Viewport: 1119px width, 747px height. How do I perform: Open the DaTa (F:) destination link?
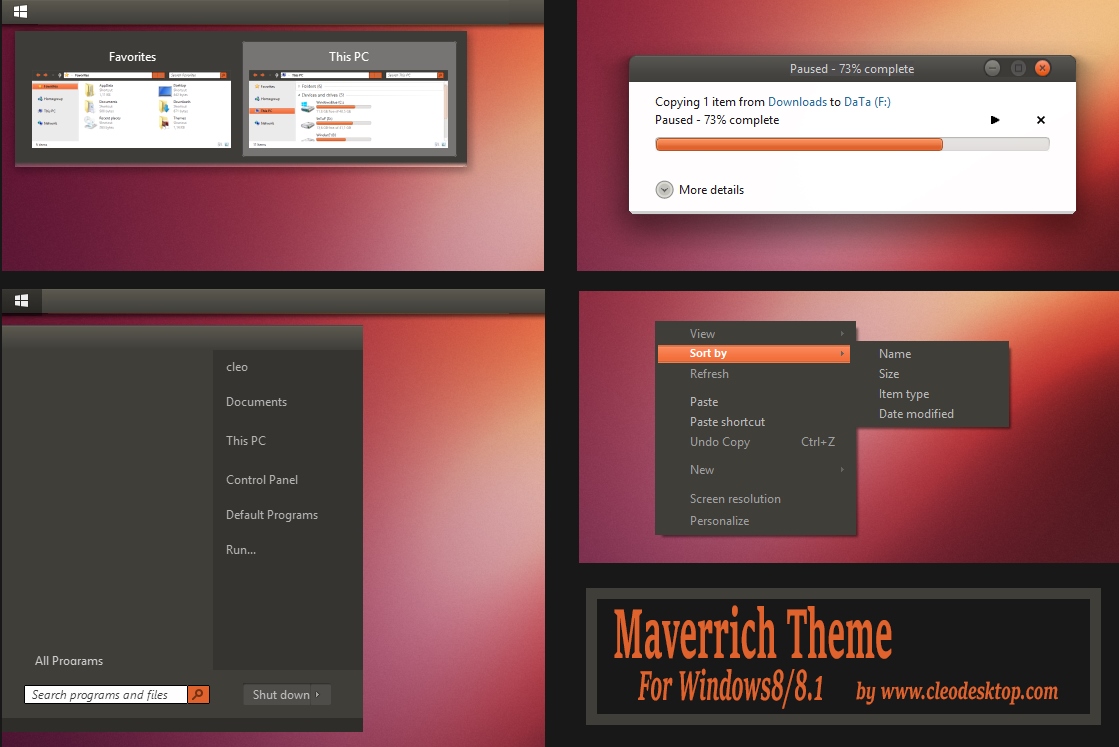(867, 102)
